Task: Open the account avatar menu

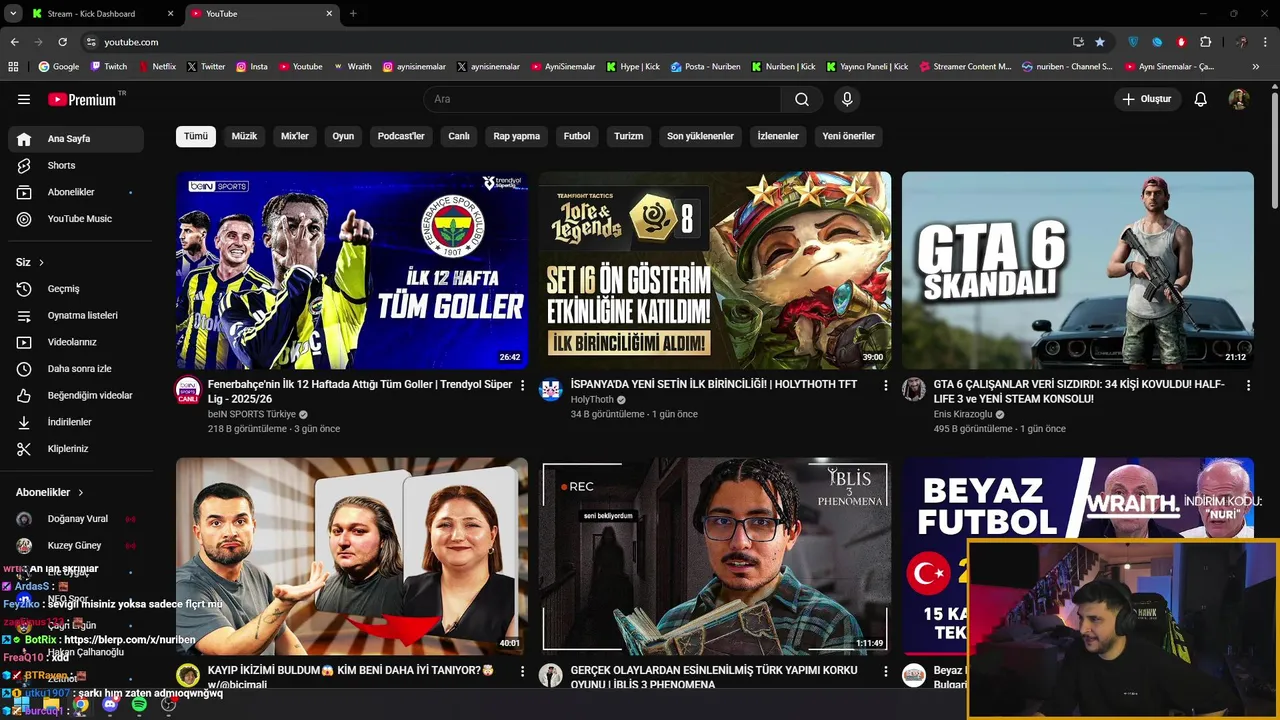Action: pyautogui.click(x=1239, y=99)
